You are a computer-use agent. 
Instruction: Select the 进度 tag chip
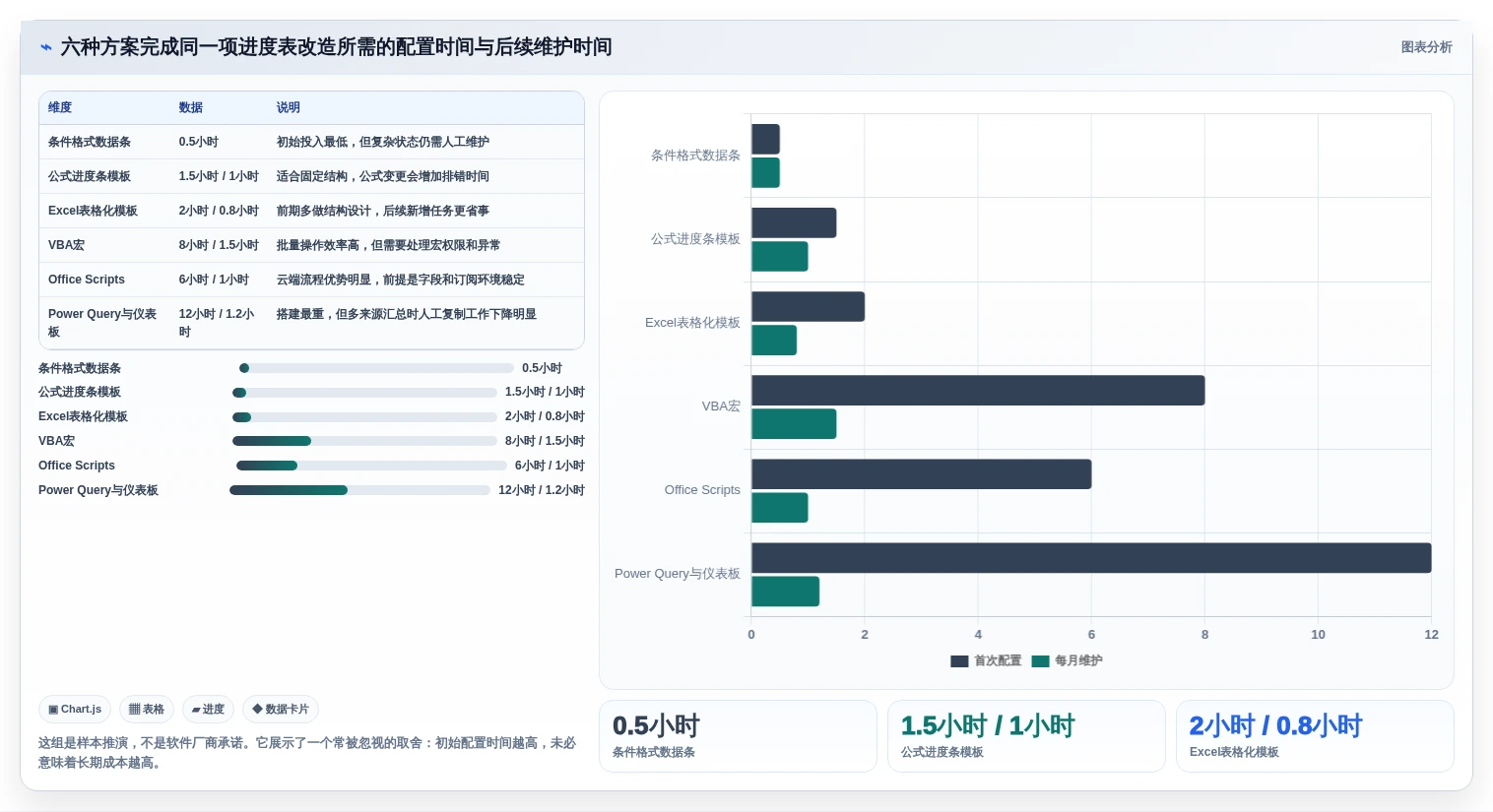[208, 709]
